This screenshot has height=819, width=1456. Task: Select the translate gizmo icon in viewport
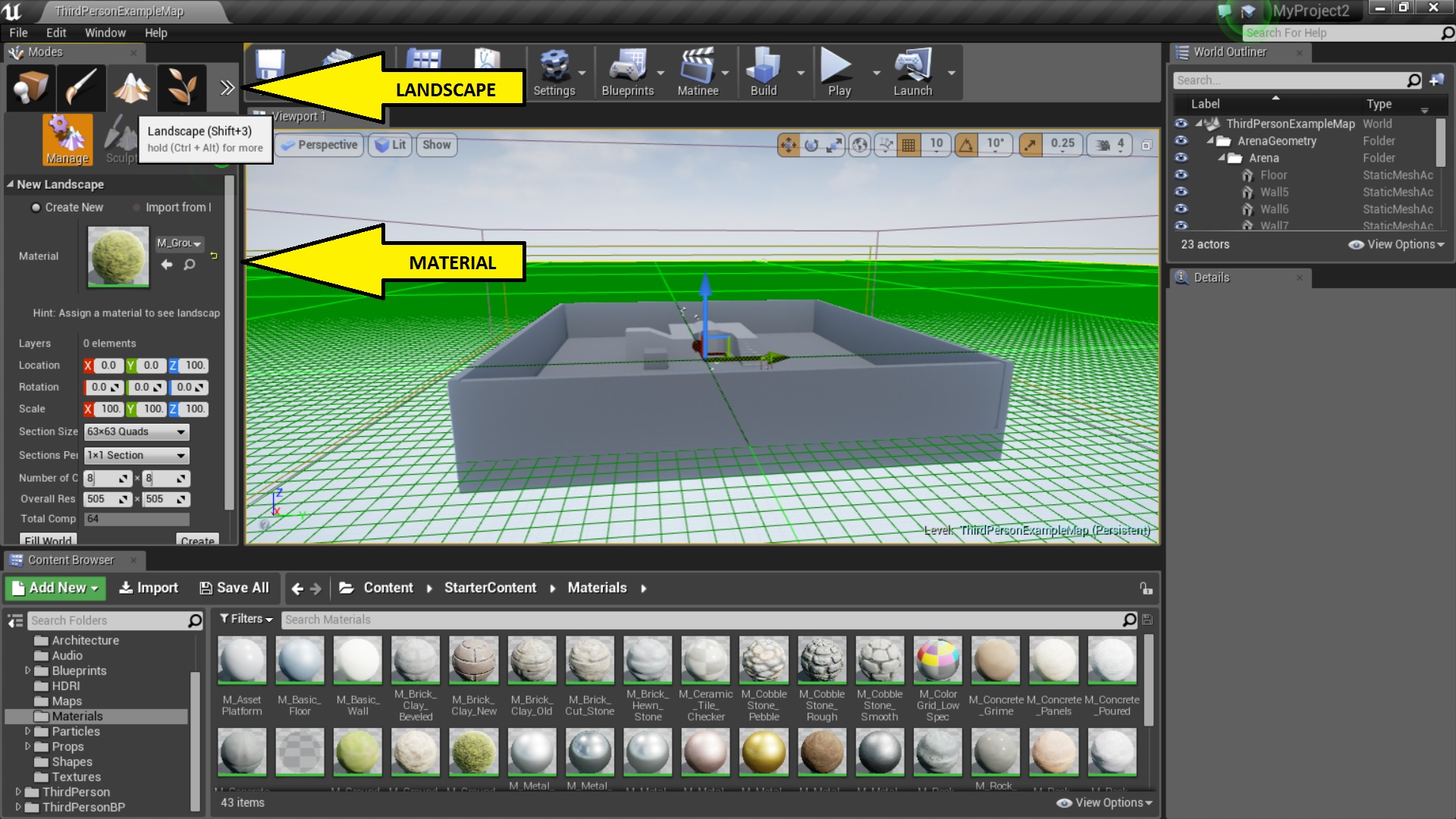789,145
